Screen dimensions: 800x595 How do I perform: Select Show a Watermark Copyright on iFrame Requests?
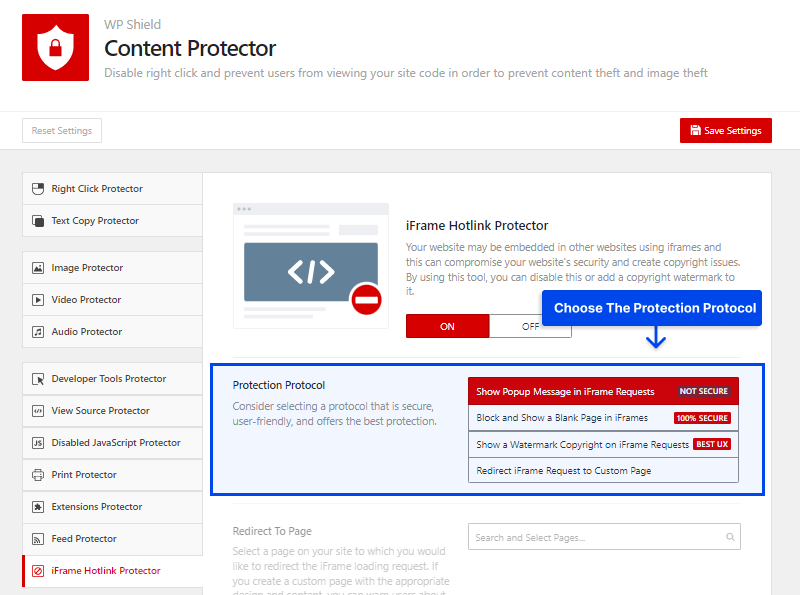coord(603,444)
